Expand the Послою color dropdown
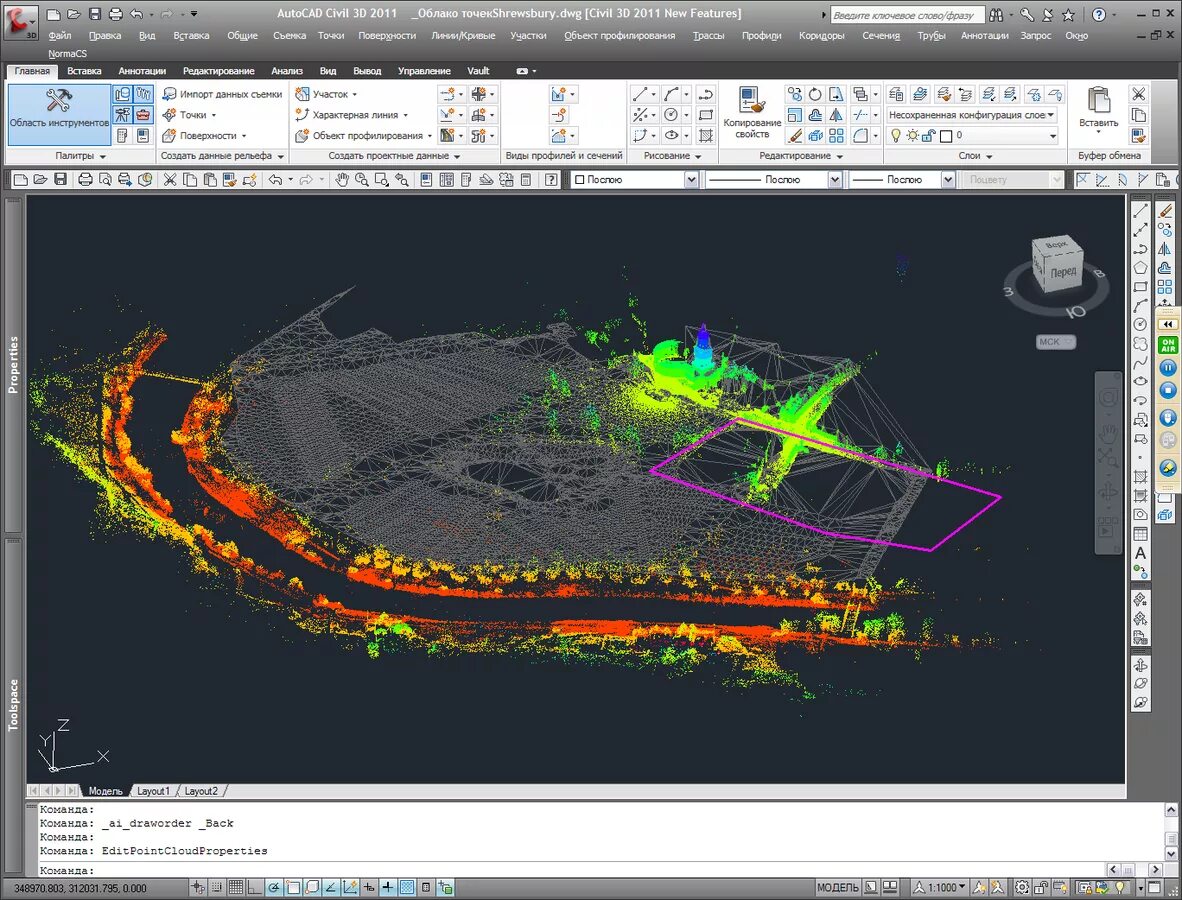This screenshot has width=1182, height=900. click(635, 179)
